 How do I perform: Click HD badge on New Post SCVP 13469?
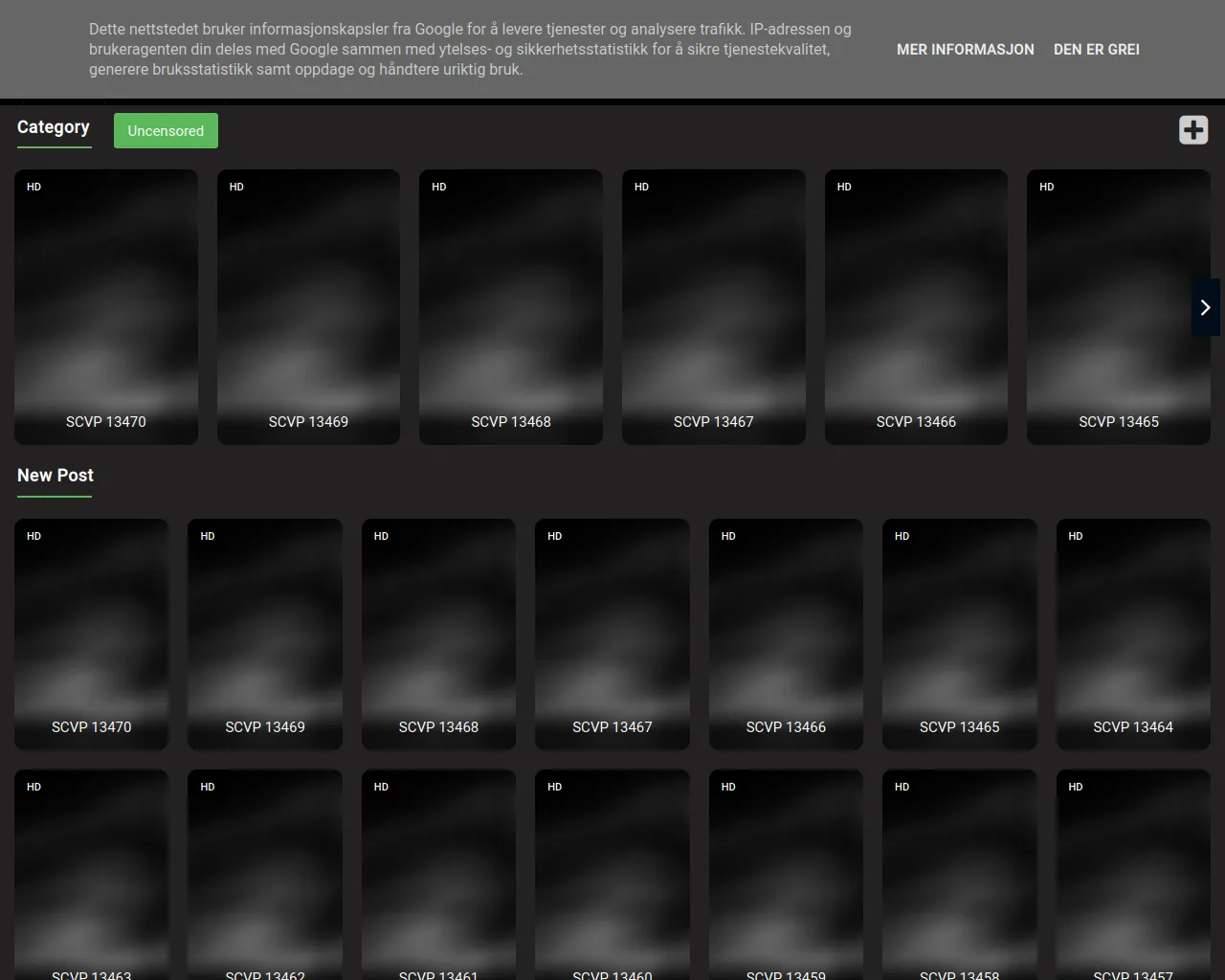point(208,537)
